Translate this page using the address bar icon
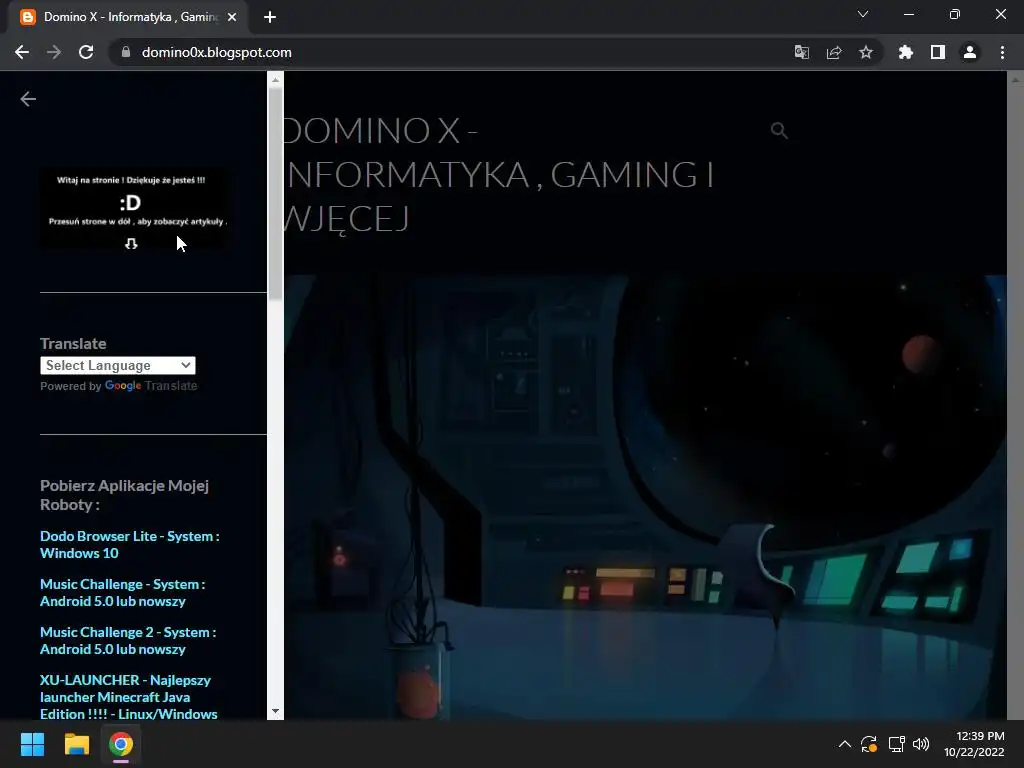Image resolution: width=1024 pixels, height=768 pixels. pyautogui.click(x=802, y=52)
